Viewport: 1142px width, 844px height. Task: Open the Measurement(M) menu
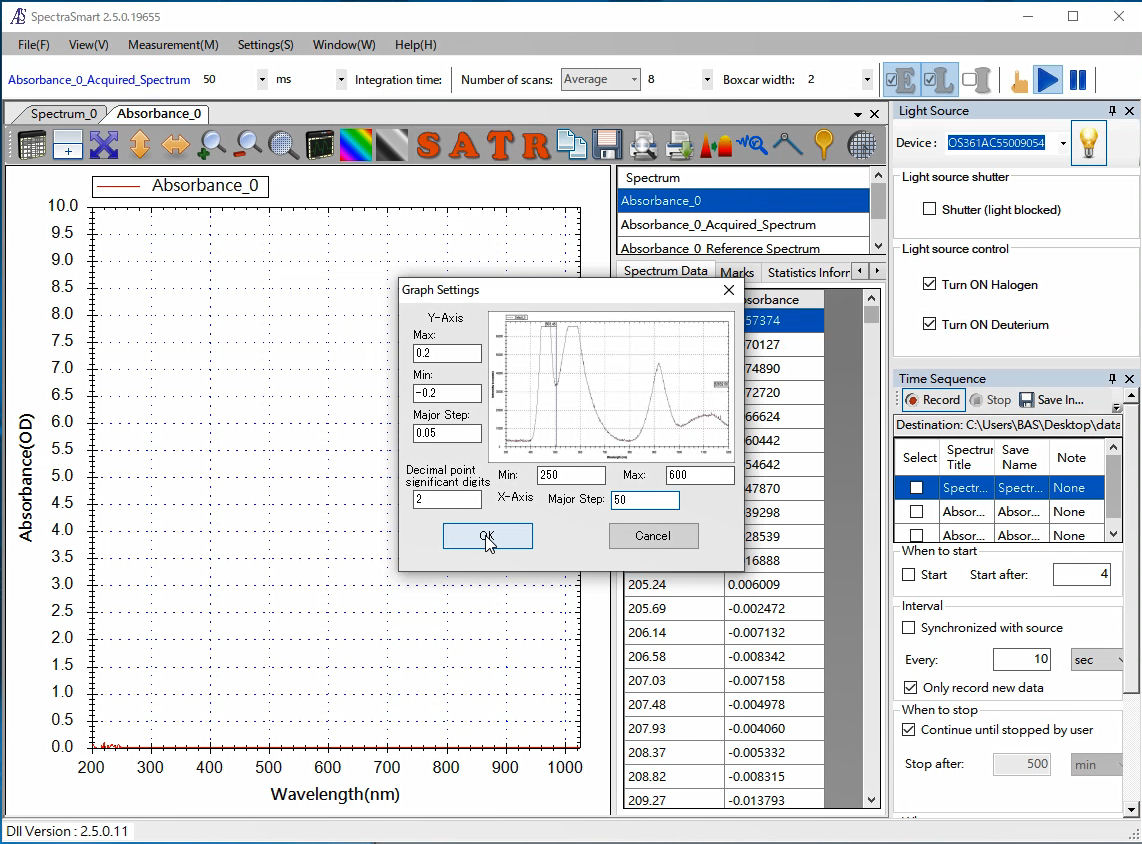[173, 45]
